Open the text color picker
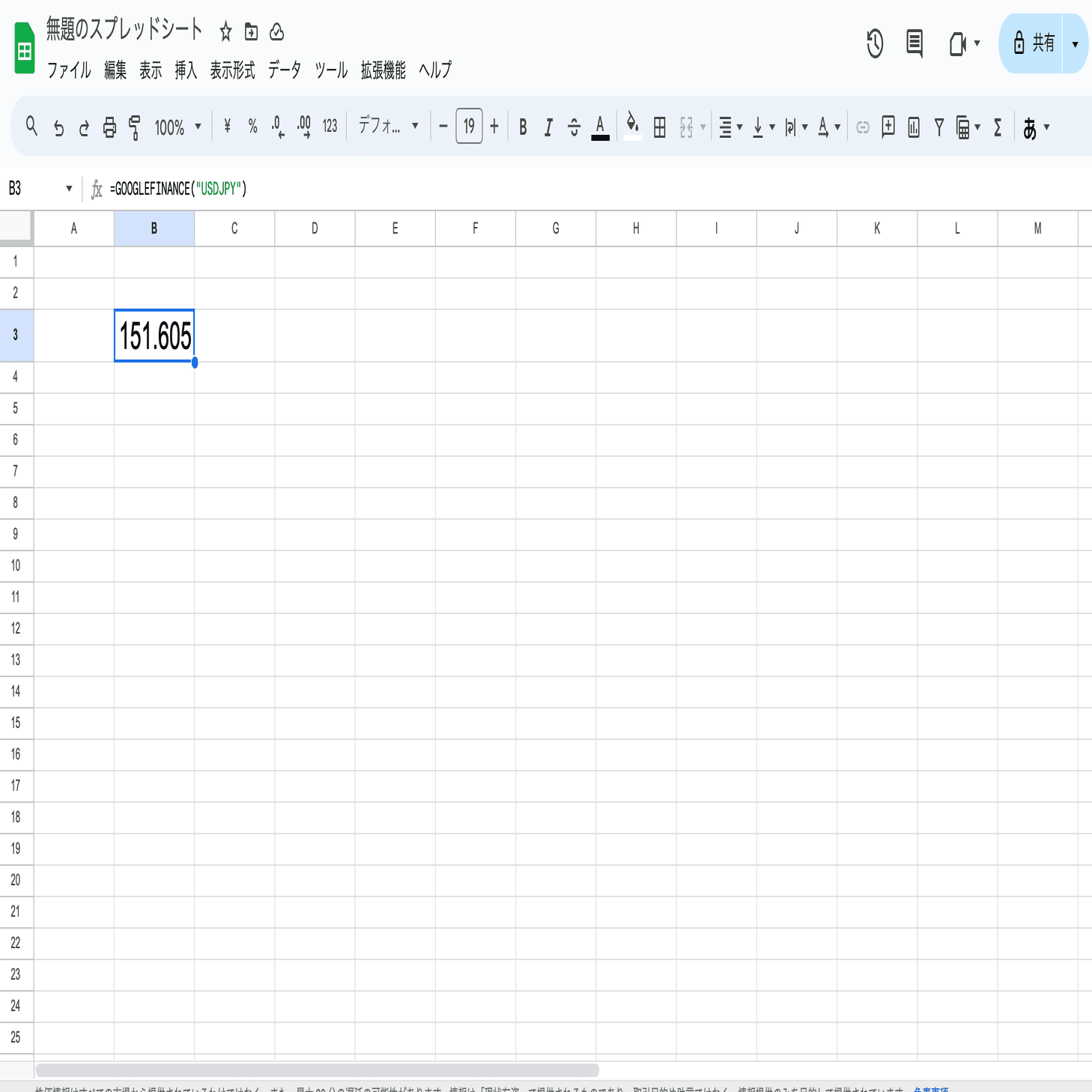The width and height of the screenshot is (1092, 1092). [599, 127]
